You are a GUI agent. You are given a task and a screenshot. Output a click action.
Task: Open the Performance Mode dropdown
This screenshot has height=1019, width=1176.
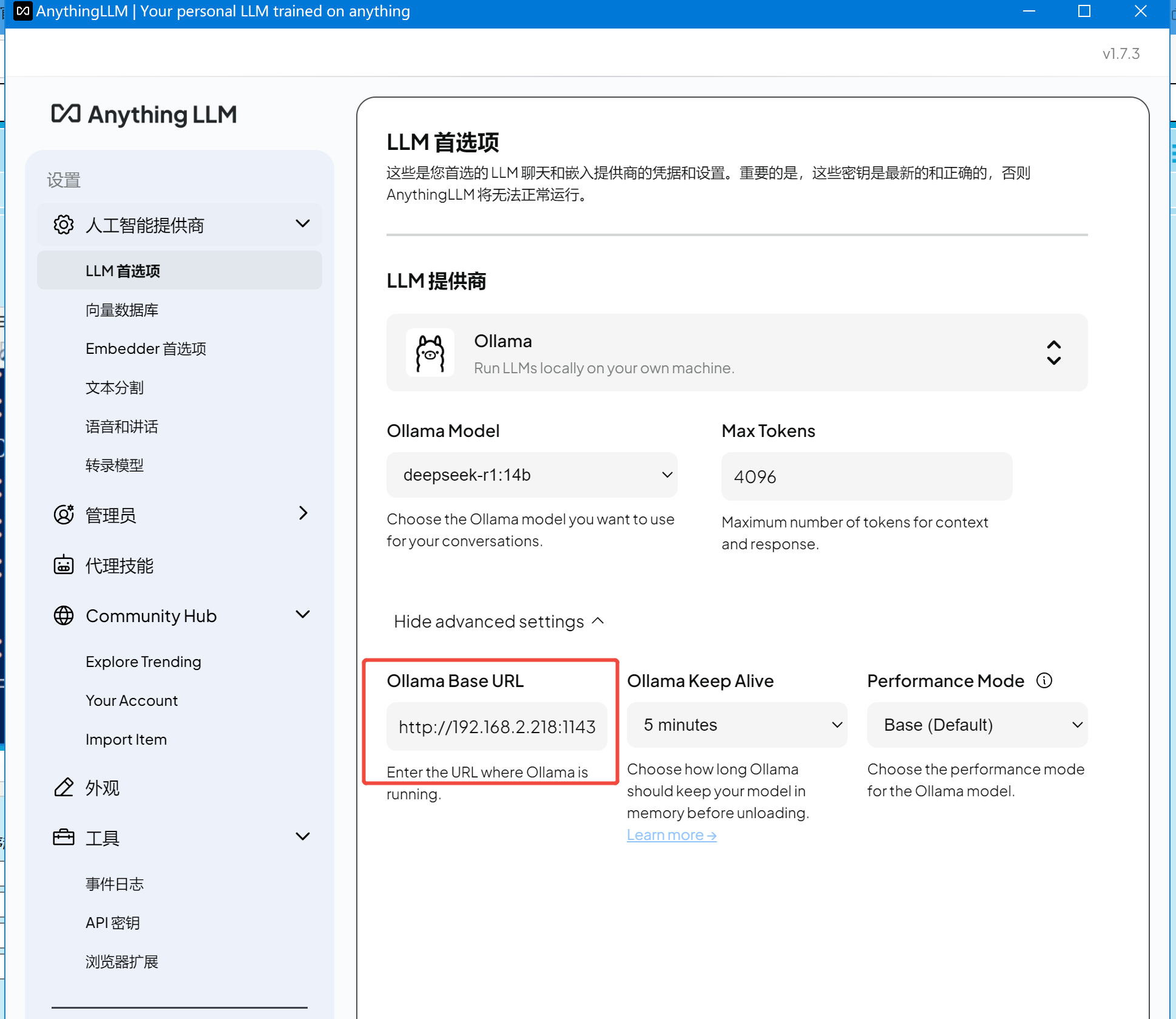tap(978, 725)
